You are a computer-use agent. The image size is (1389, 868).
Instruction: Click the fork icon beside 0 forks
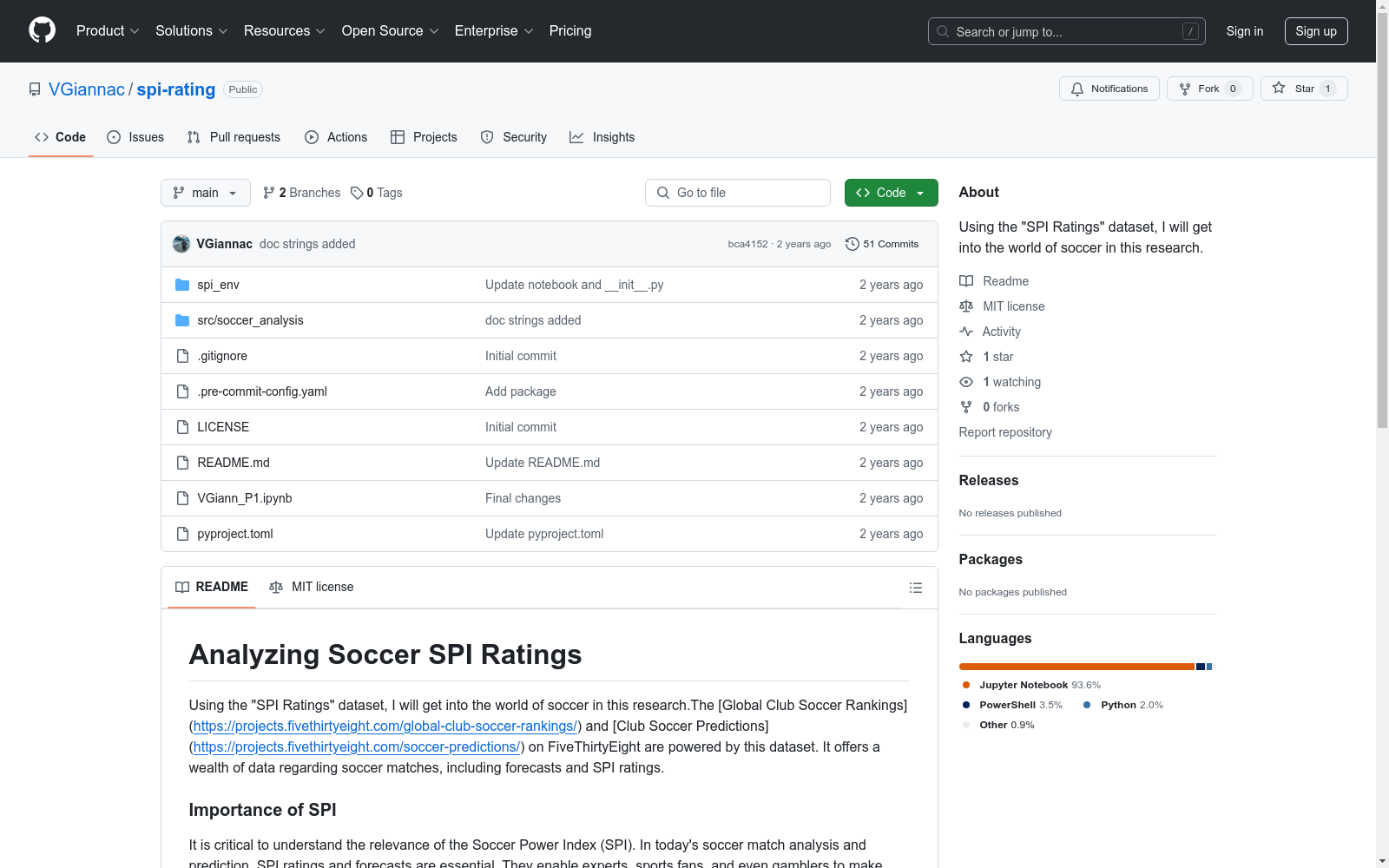click(x=966, y=407)
